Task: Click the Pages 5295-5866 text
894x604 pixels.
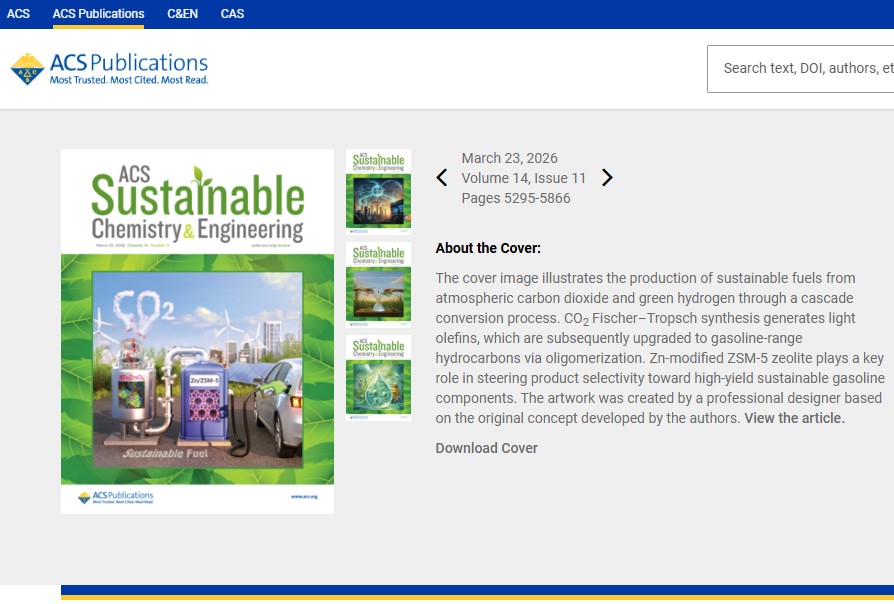Action: (515, 198)
